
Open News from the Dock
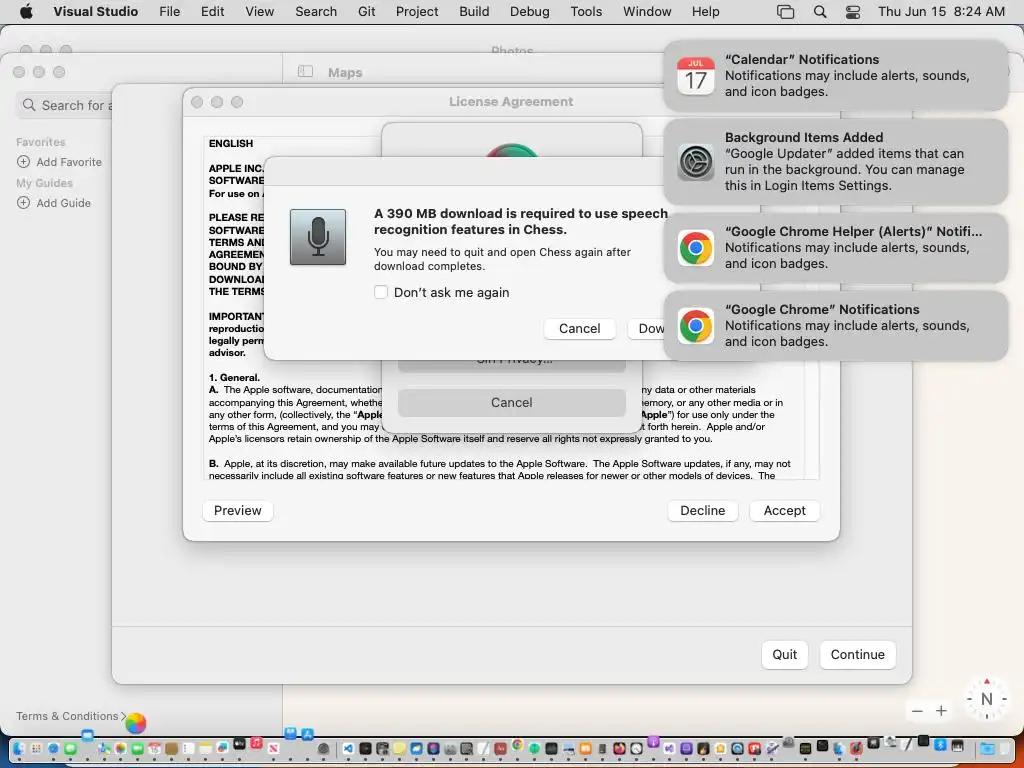274,748
